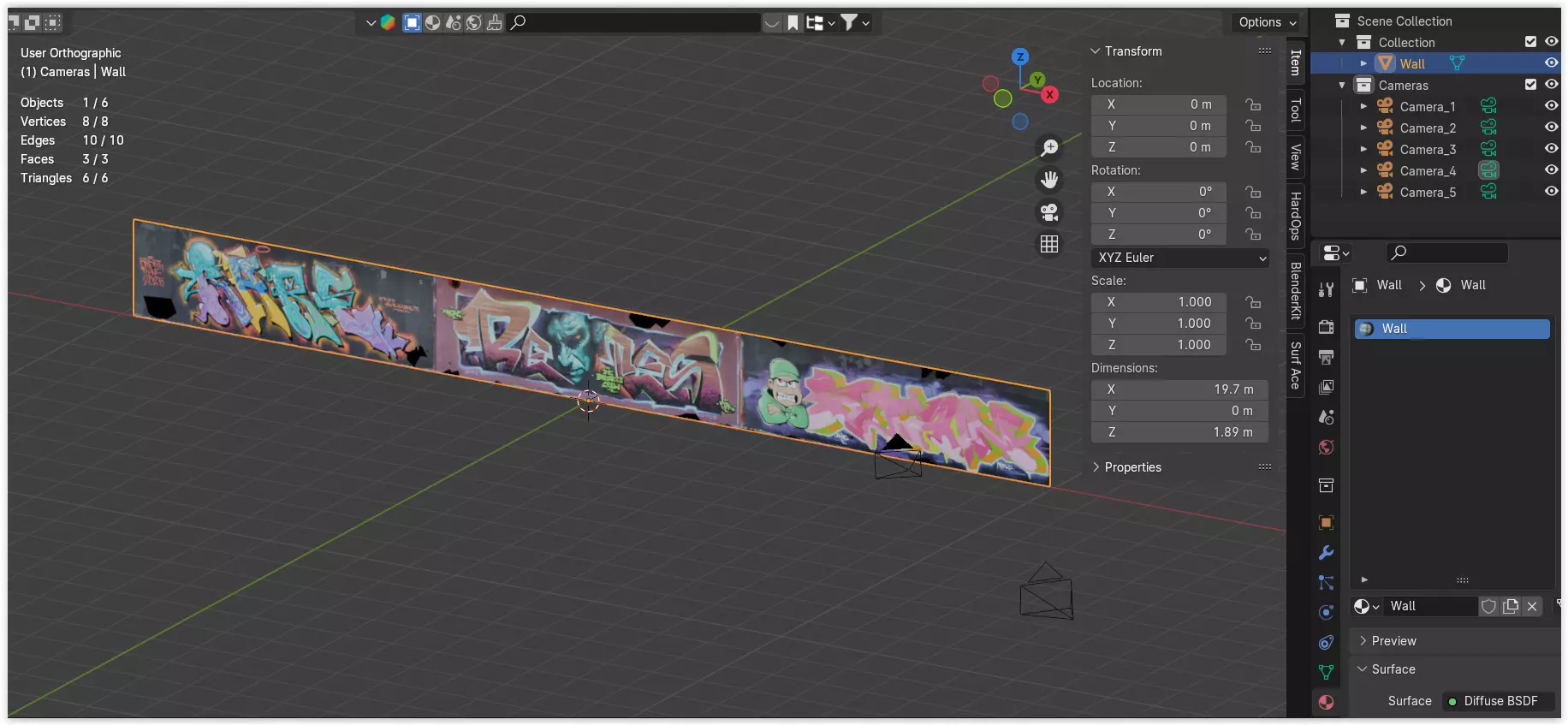
Task: Expand the Wall object in outliner
Action: (1363, 63)
